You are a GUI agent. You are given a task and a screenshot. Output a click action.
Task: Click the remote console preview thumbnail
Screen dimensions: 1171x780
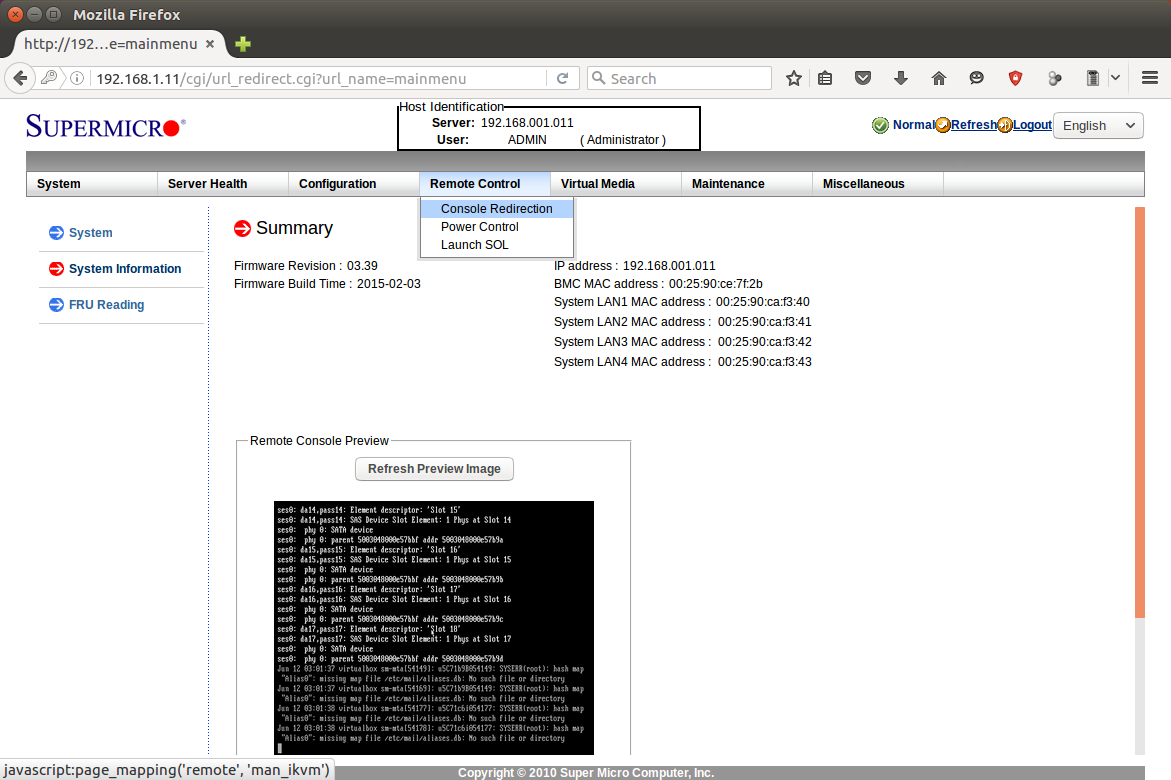pyautogui.click(x=433, y=627)
